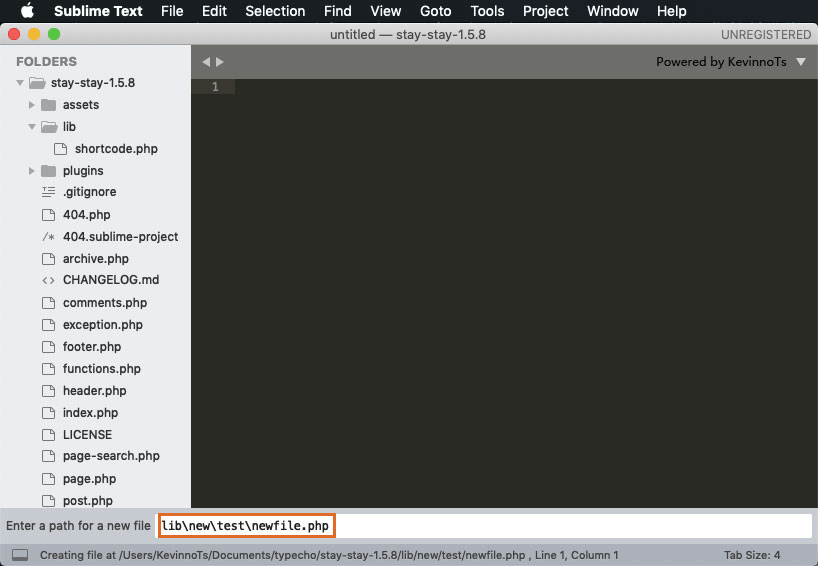Open the Edit menu
Screen dimensions: 818x566
point(214,11)
